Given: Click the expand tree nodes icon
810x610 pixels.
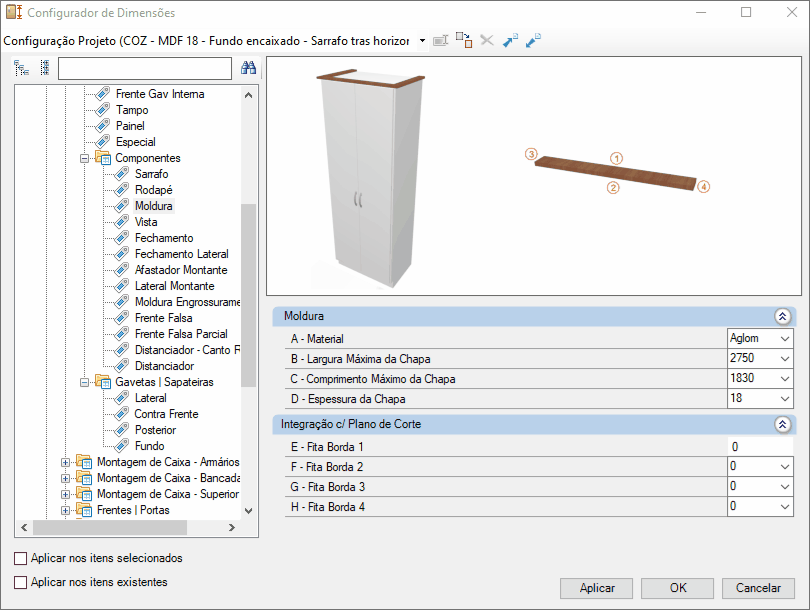Looking at the screenshot, I should point(21,68).
